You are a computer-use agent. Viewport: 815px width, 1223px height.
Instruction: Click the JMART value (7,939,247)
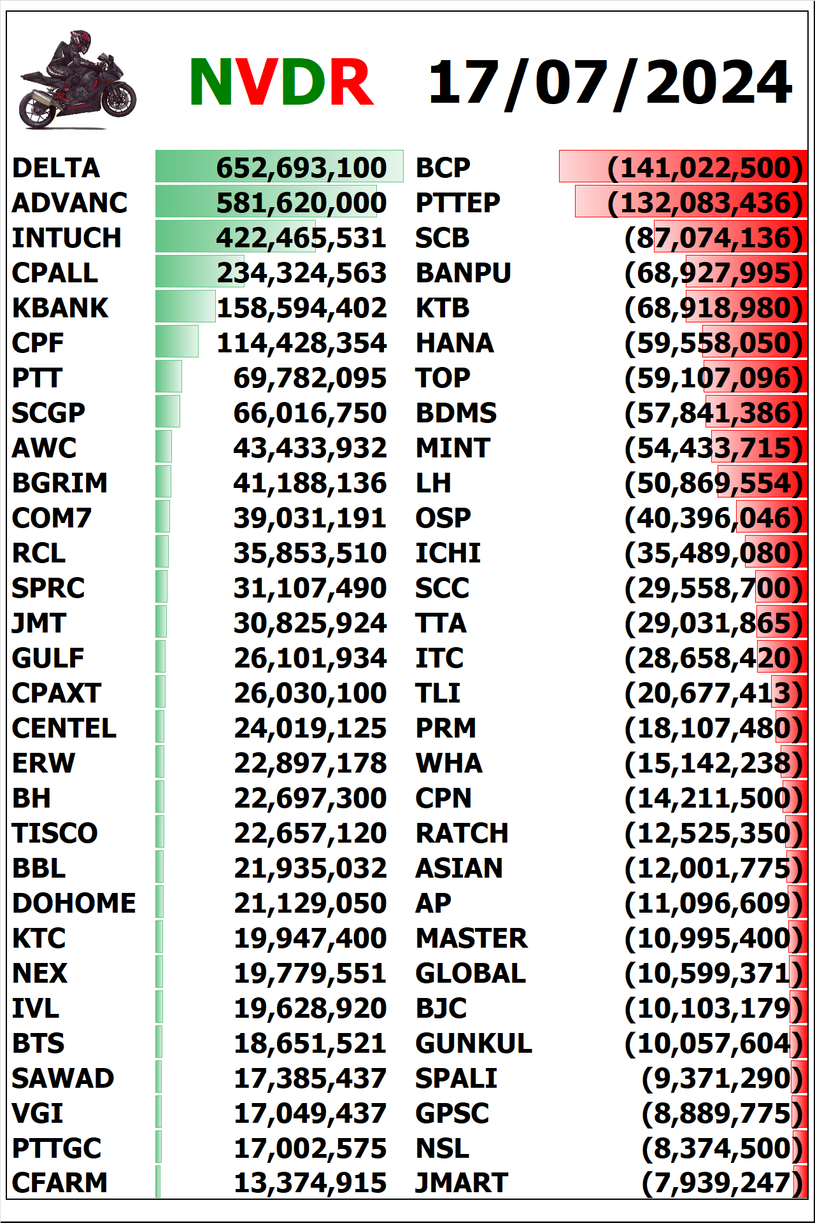point(723,1183)
